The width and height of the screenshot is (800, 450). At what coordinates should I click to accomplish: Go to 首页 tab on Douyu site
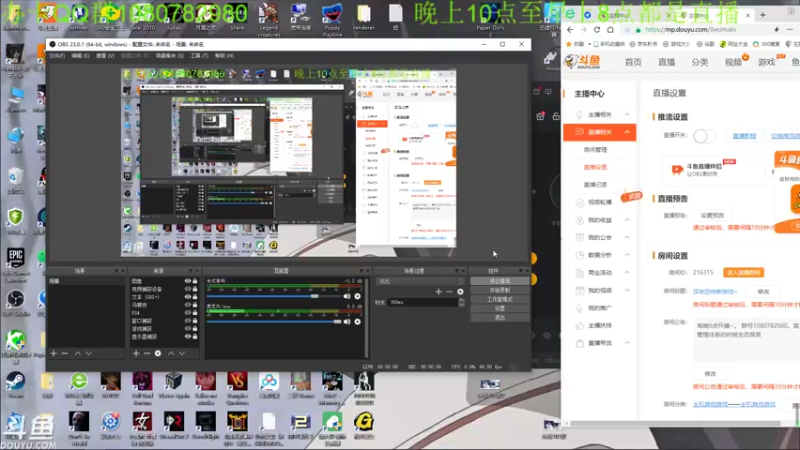(x=633, y=62)
